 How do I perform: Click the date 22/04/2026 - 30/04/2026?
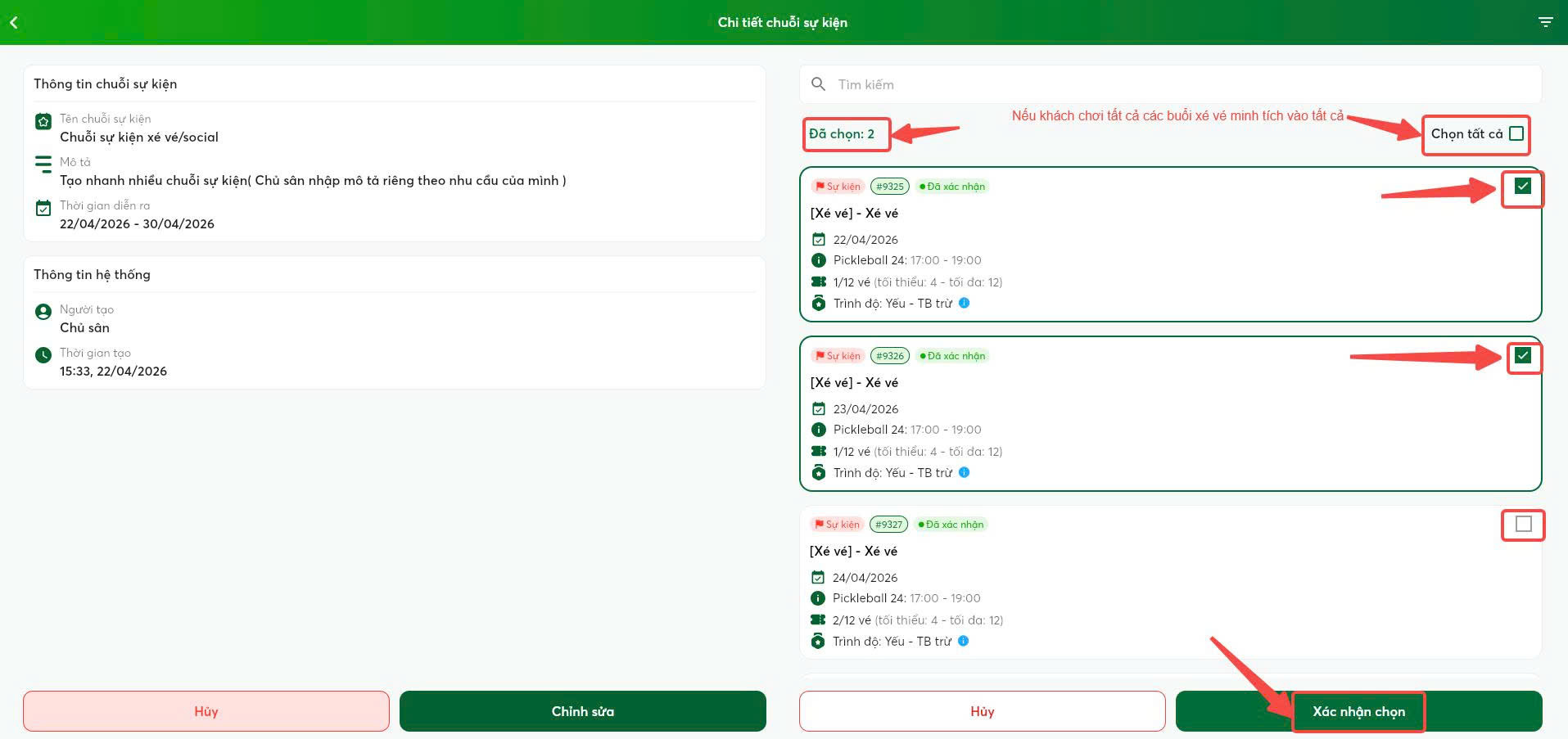[x=137, y=224]
